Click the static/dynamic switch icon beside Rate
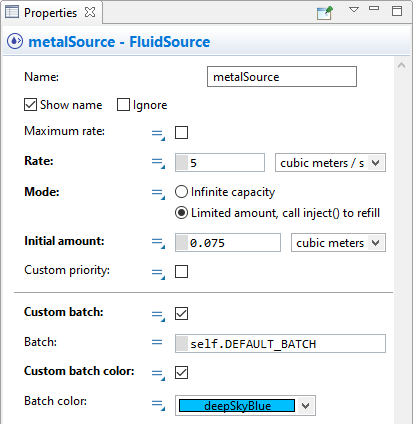The height and width of the screenshot is (424, 413). 158,163
